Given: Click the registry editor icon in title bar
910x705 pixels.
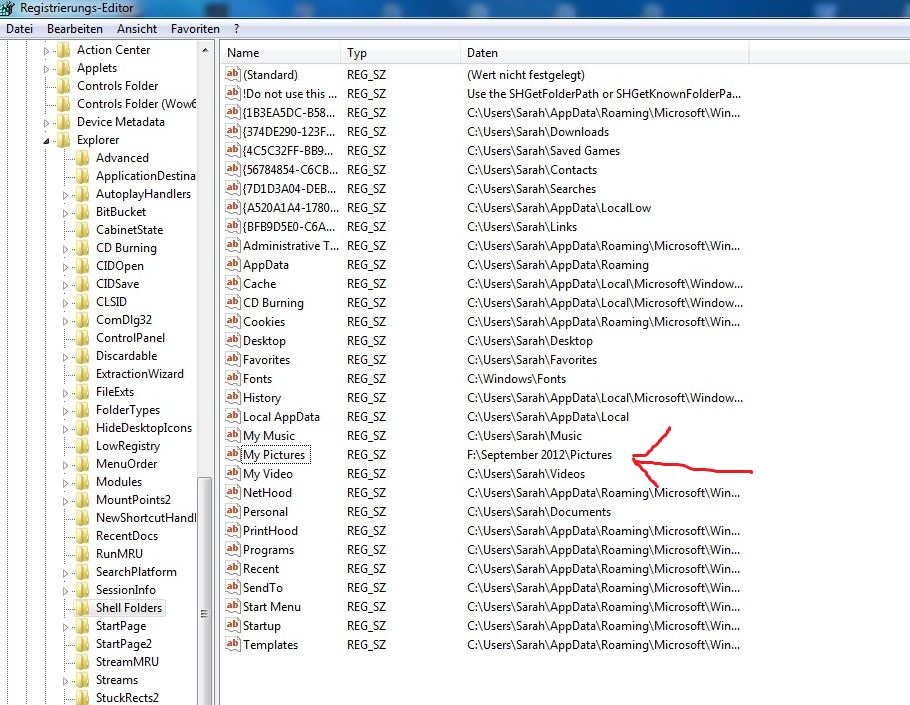Looking at the screenshot, I should (9, 9).
